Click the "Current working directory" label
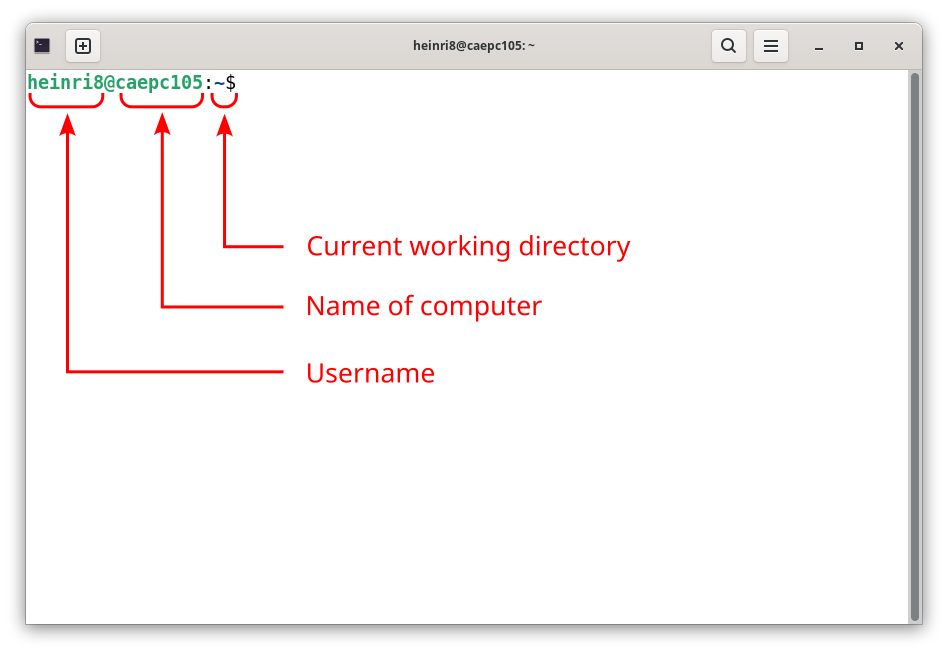Screen dimensions: 948x653 point(468,246)
